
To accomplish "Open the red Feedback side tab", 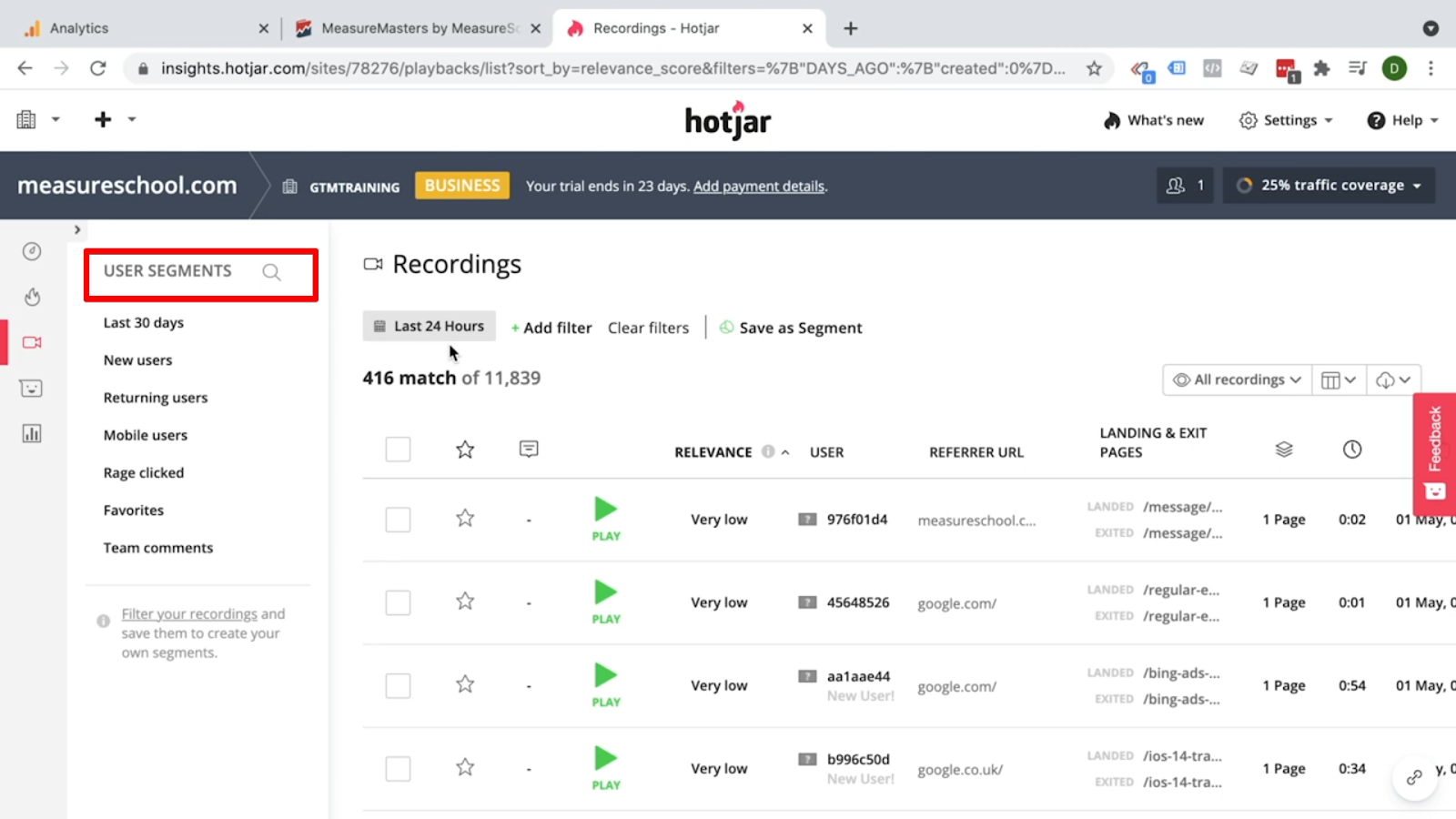I will click(x=1434, y=453).
